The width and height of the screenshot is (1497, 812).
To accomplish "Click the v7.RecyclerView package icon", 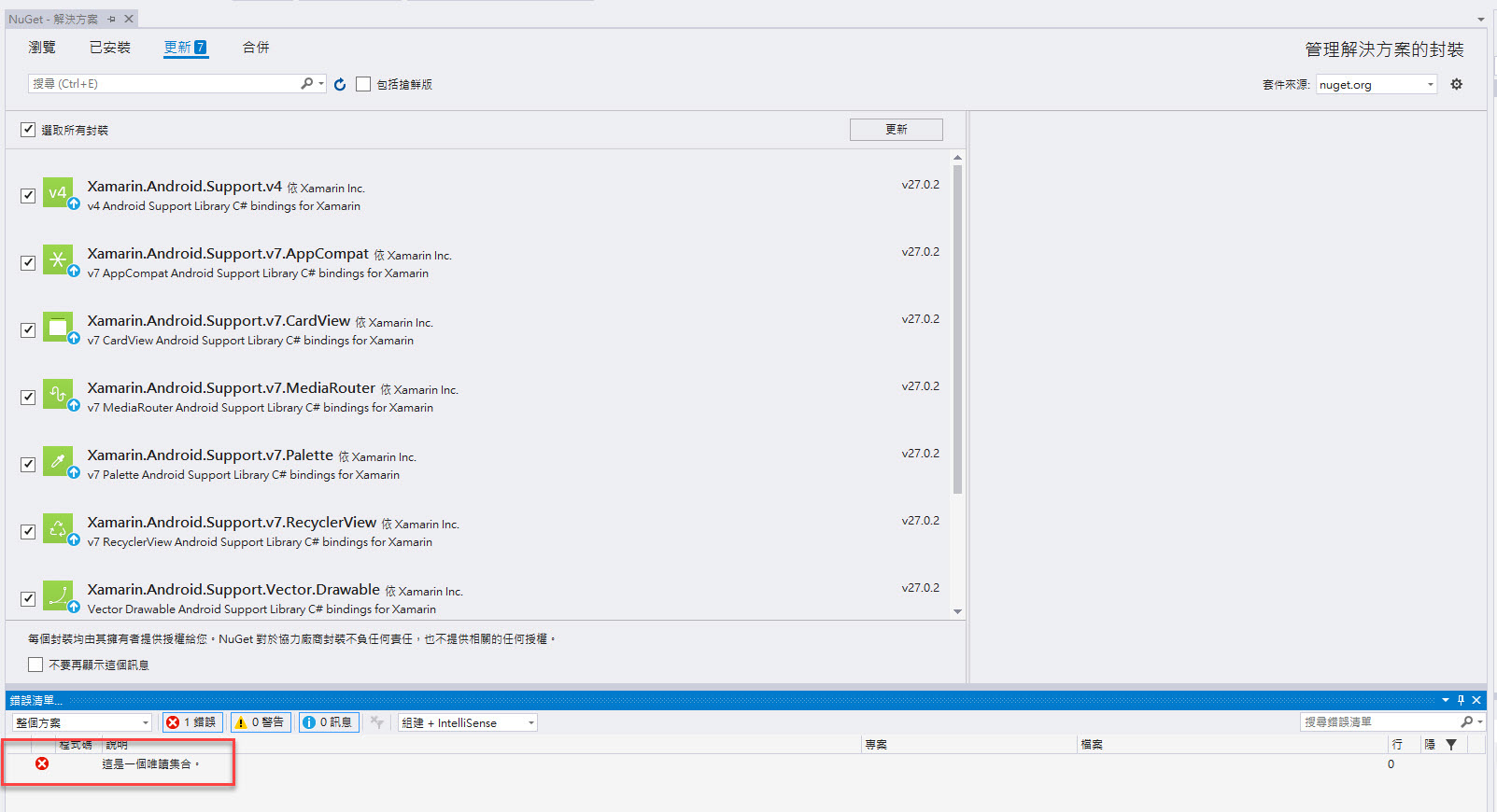I will click(x=58, y=528).
